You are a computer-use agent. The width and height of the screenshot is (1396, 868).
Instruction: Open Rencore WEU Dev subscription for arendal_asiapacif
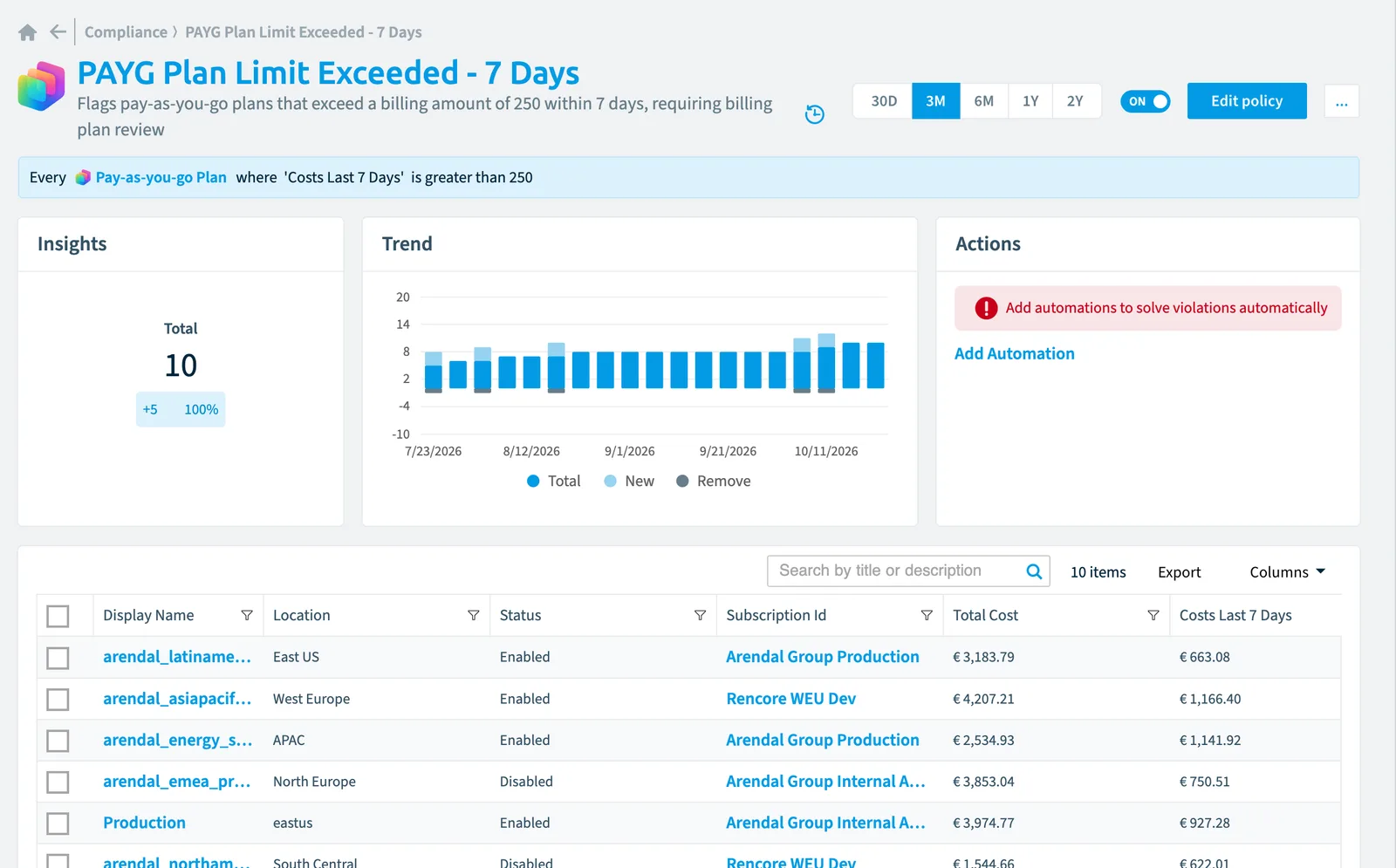pos(791,699)
